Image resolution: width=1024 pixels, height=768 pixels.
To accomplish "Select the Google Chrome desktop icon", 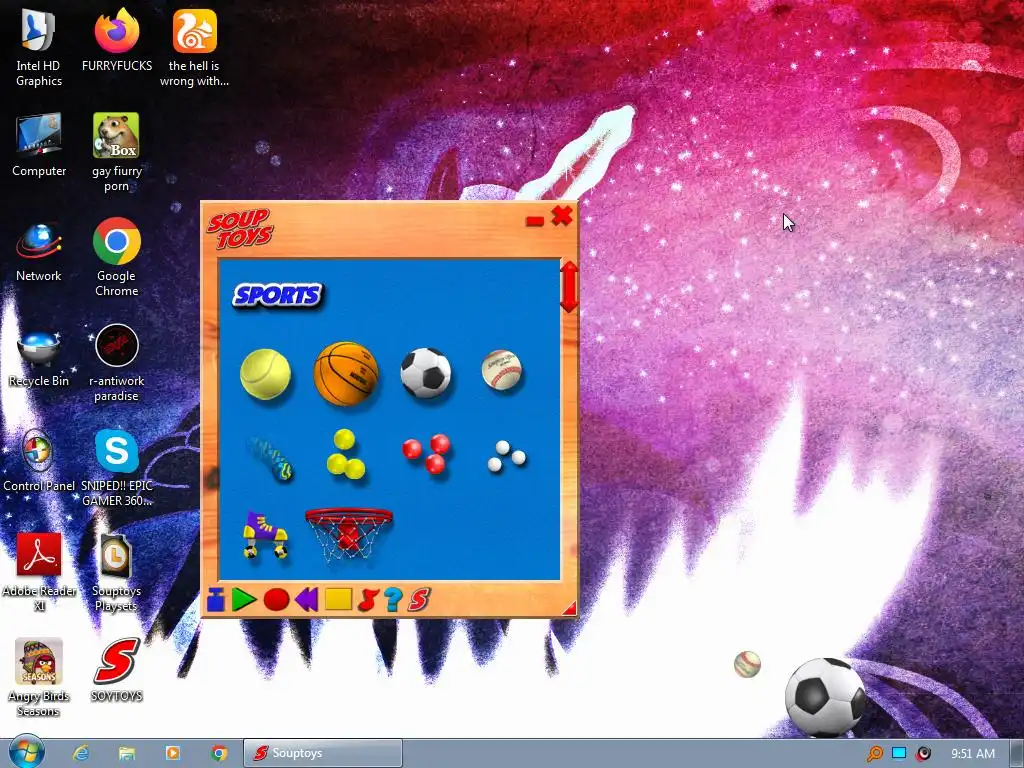I will [x=116, y=258].
